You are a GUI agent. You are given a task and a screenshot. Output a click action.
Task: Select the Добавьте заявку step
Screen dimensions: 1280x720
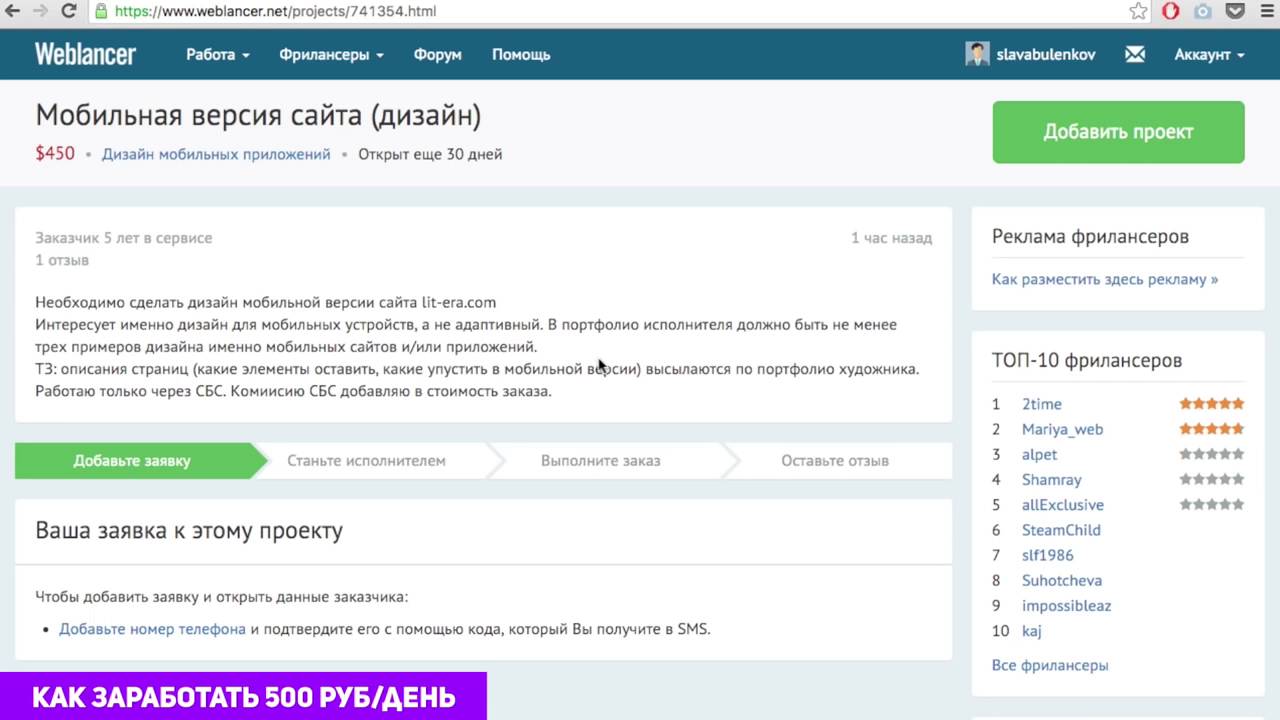pyautogui.click(x=132, y=461)
